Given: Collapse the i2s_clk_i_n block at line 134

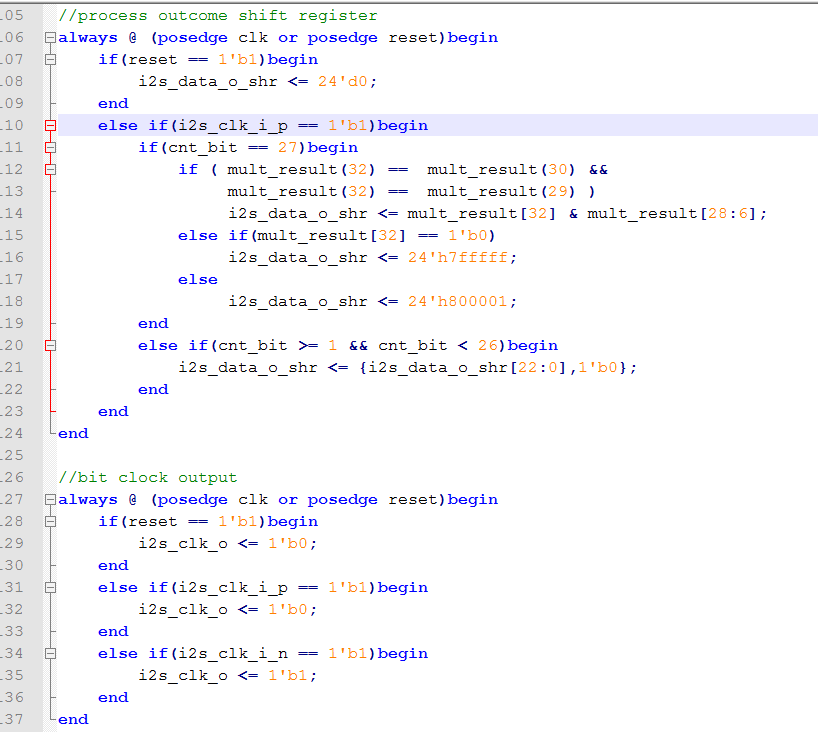Looking at the screenshot, I should coord(50,653).
